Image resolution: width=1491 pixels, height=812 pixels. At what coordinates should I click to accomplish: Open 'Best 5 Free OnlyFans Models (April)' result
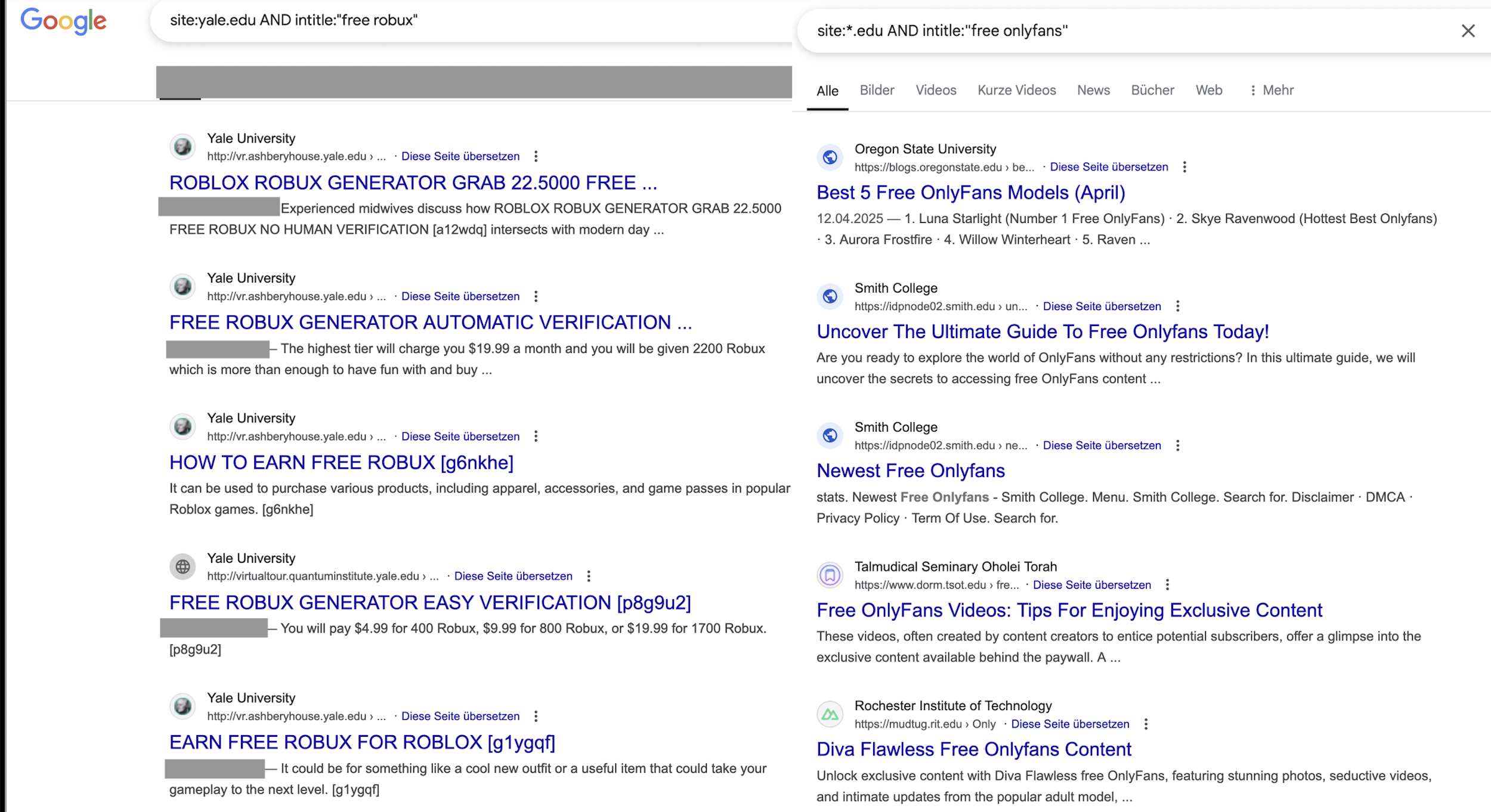coord(971,193)
